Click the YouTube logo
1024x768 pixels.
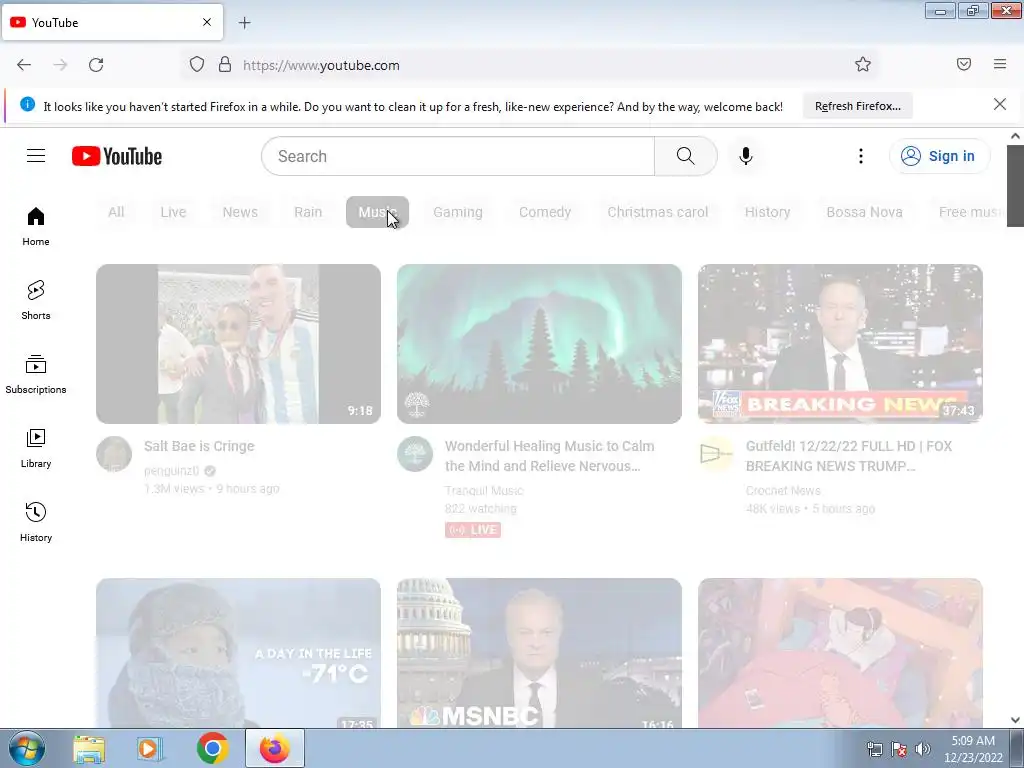pyautogui.click(x=117, y=156)
